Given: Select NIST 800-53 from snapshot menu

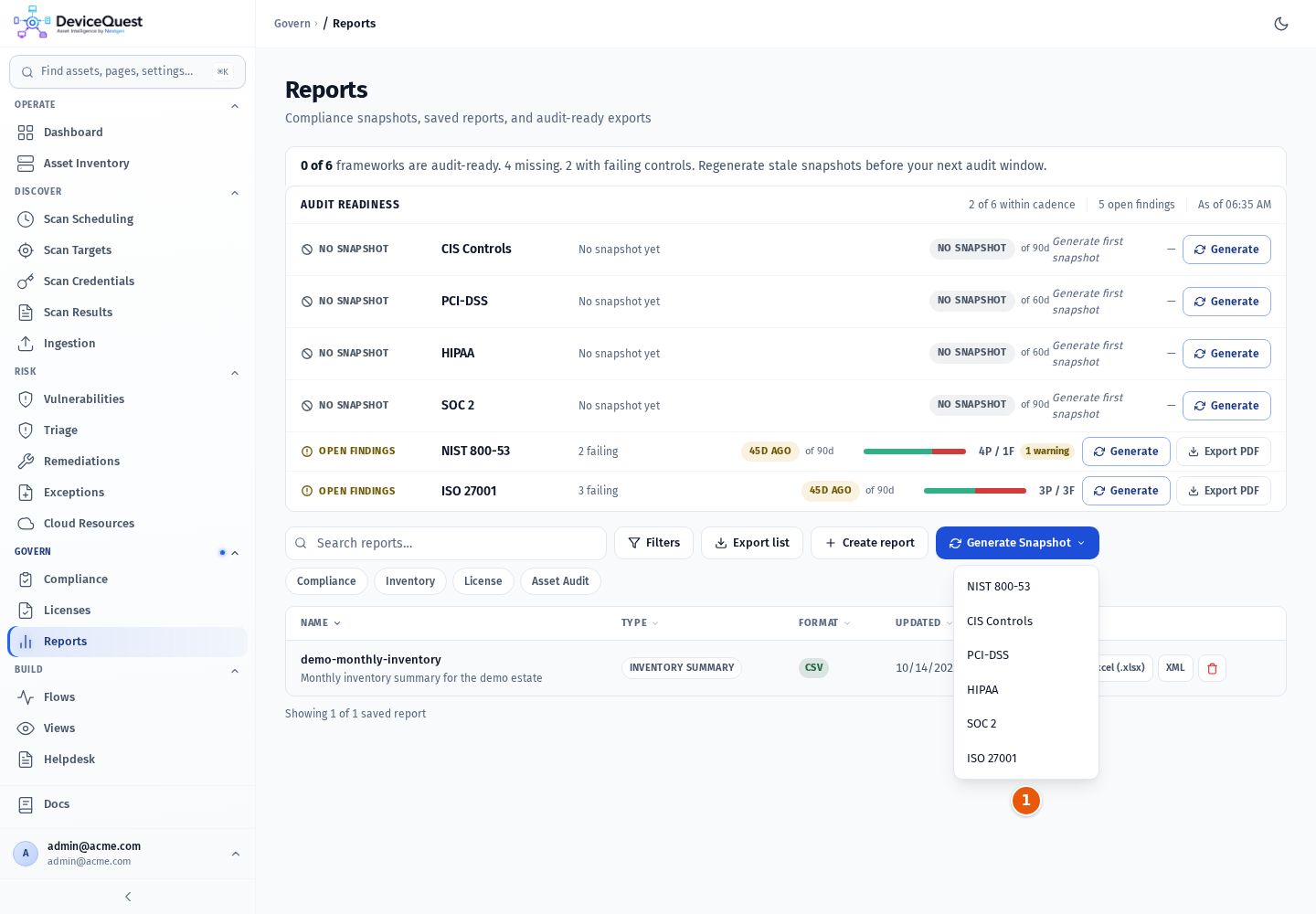Looking at the screenshot, I should point(1026,587).
